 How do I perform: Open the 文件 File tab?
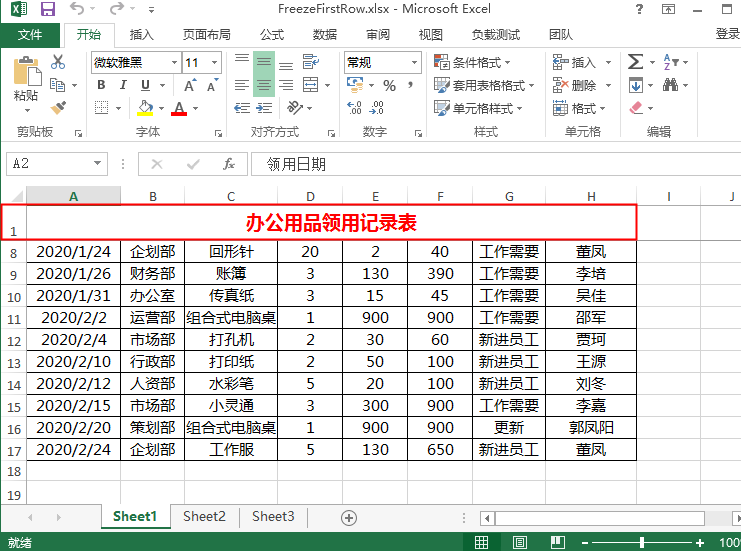30,34
